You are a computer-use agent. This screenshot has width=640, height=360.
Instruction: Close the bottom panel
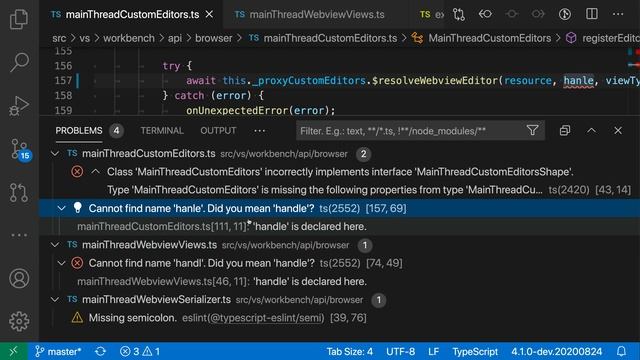(618, 131)
